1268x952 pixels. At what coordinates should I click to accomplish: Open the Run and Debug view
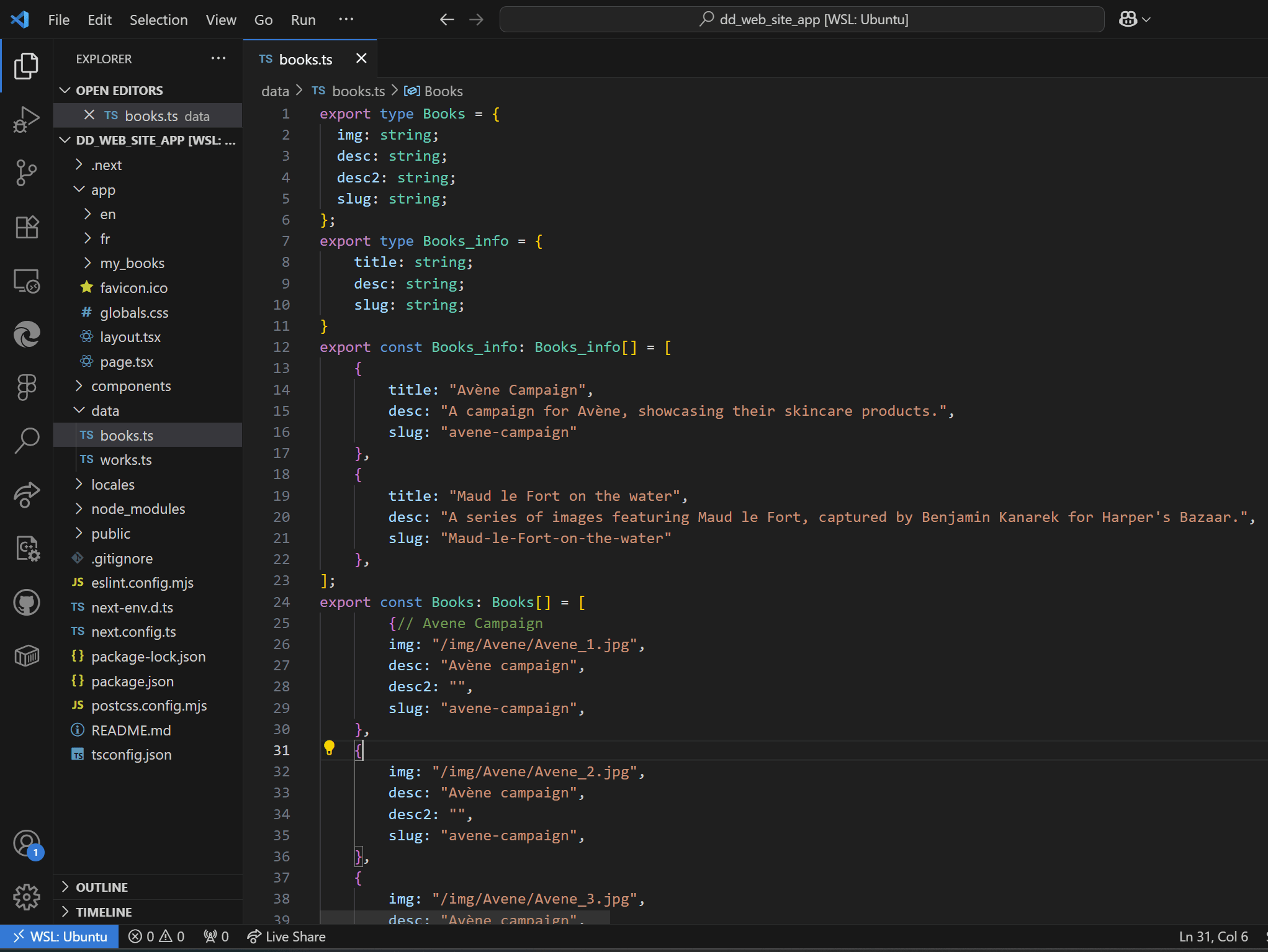coord(26,119)
